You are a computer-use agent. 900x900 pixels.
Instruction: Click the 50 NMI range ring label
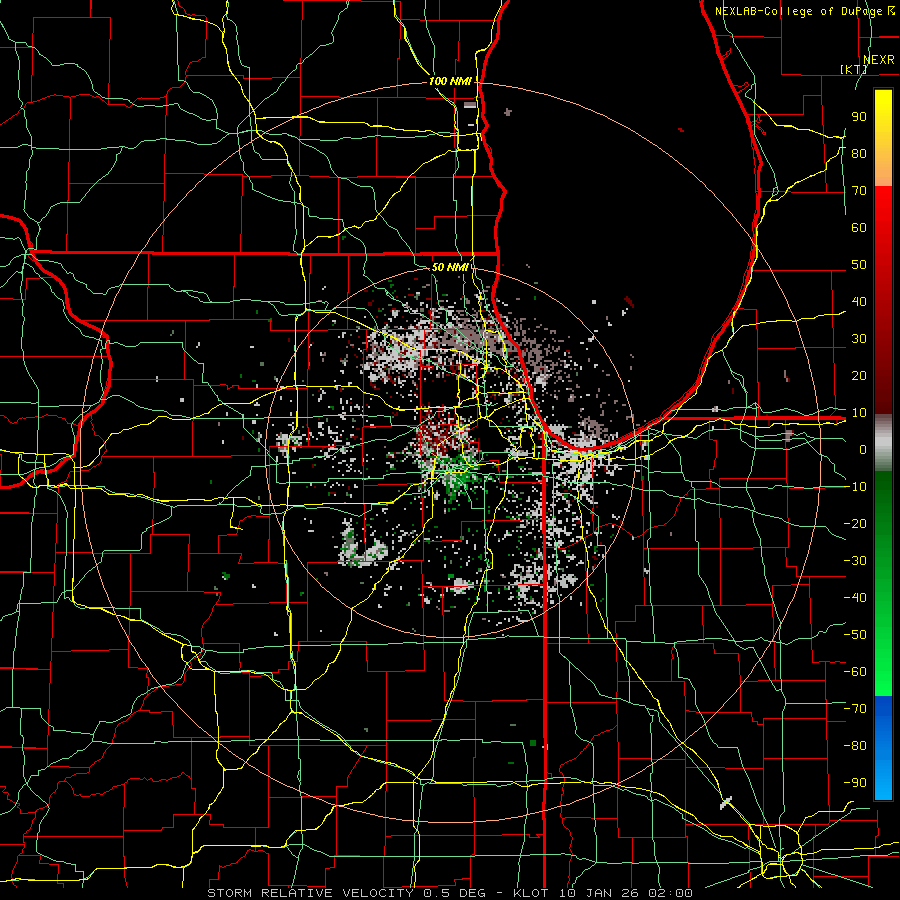coord(450,267)
